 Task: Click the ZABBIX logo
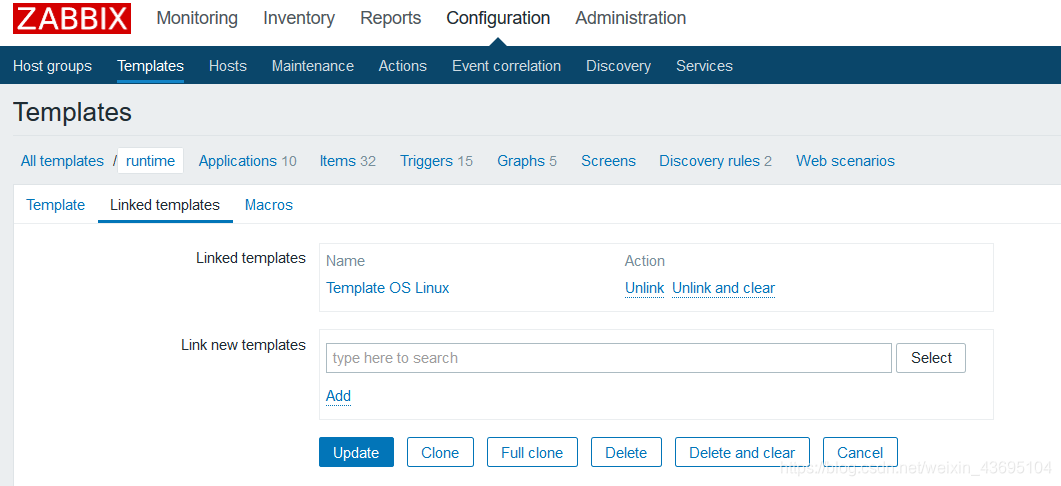point(72,18)
